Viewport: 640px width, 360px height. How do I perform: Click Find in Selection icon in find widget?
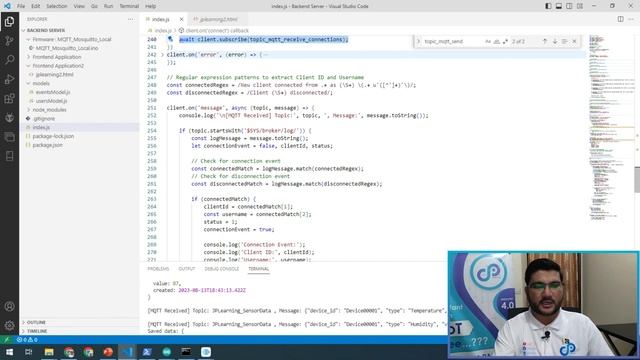click(x=564, y=41)
